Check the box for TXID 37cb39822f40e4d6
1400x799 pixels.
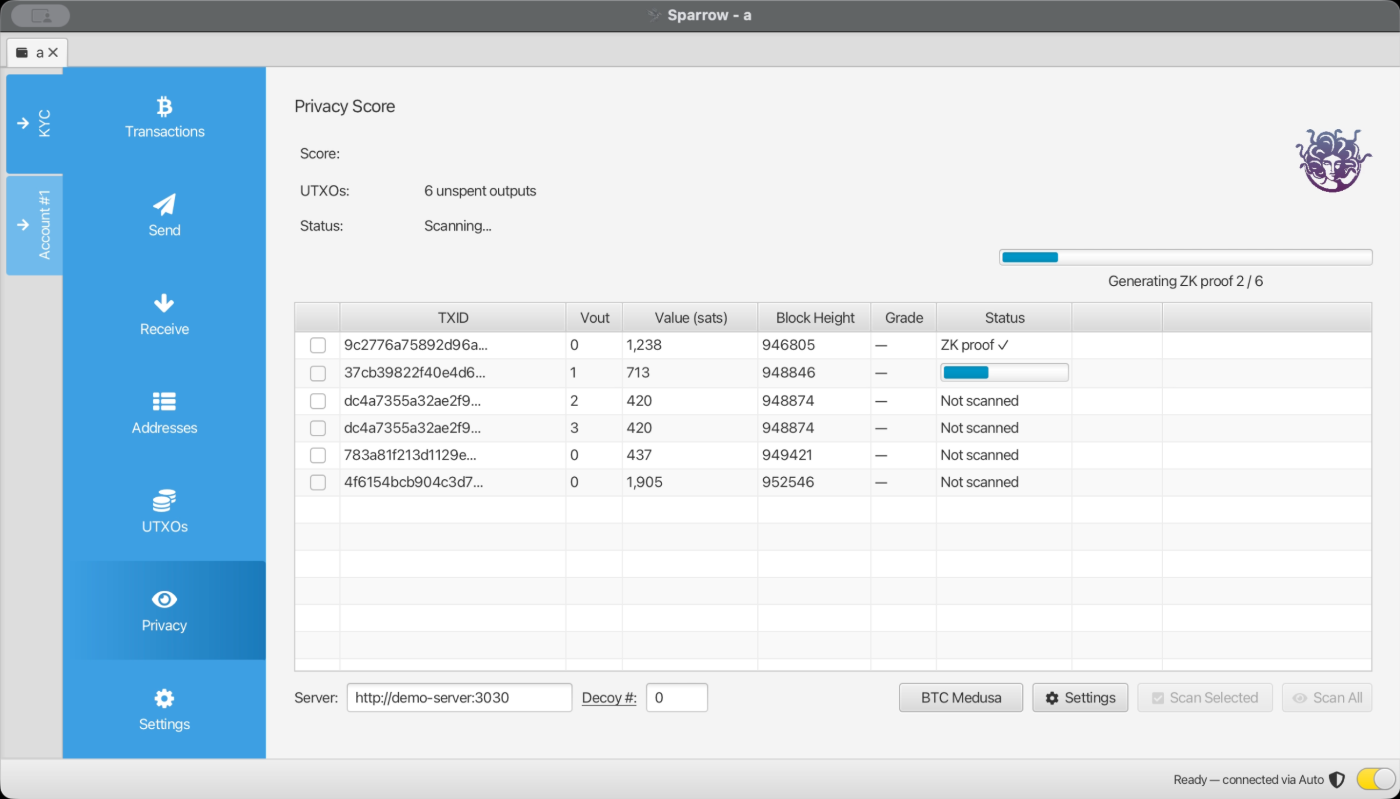pyautogui.click(x=317, y=373)
